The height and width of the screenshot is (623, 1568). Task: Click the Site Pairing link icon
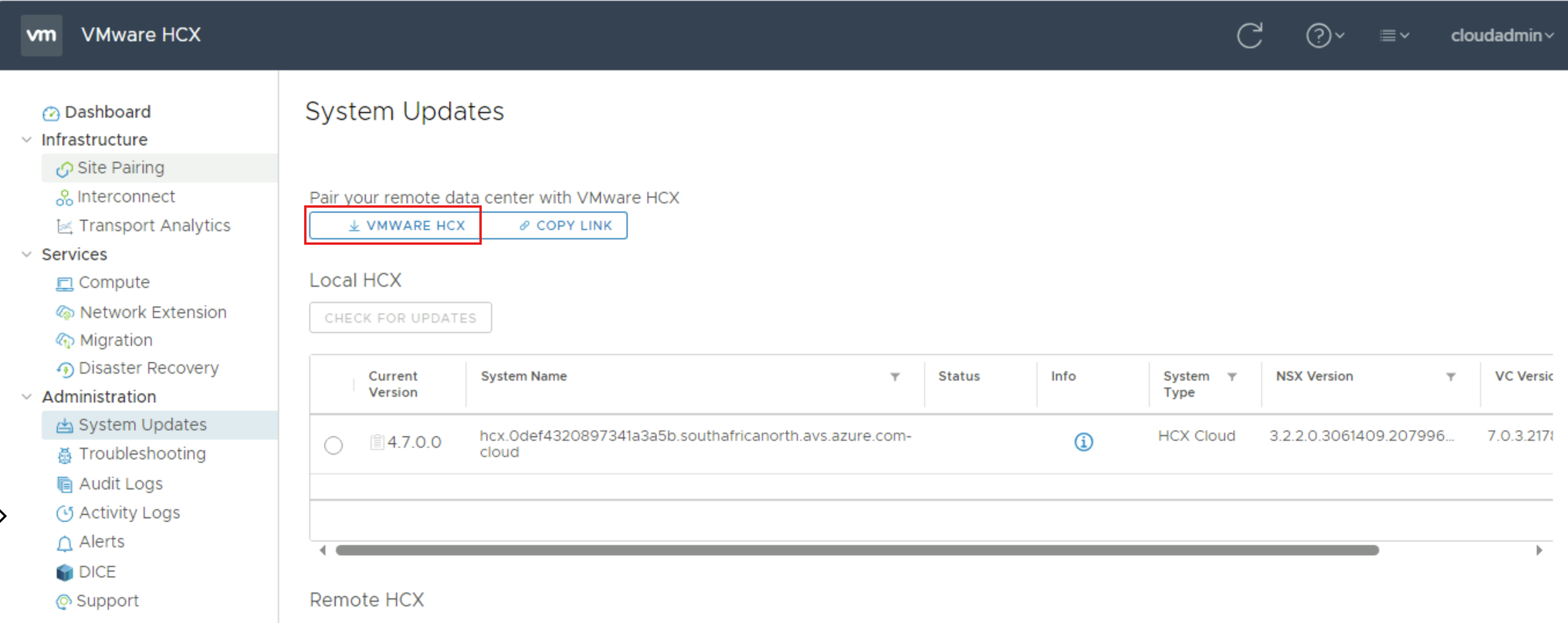pyautogui.click(x=65, y=168)
